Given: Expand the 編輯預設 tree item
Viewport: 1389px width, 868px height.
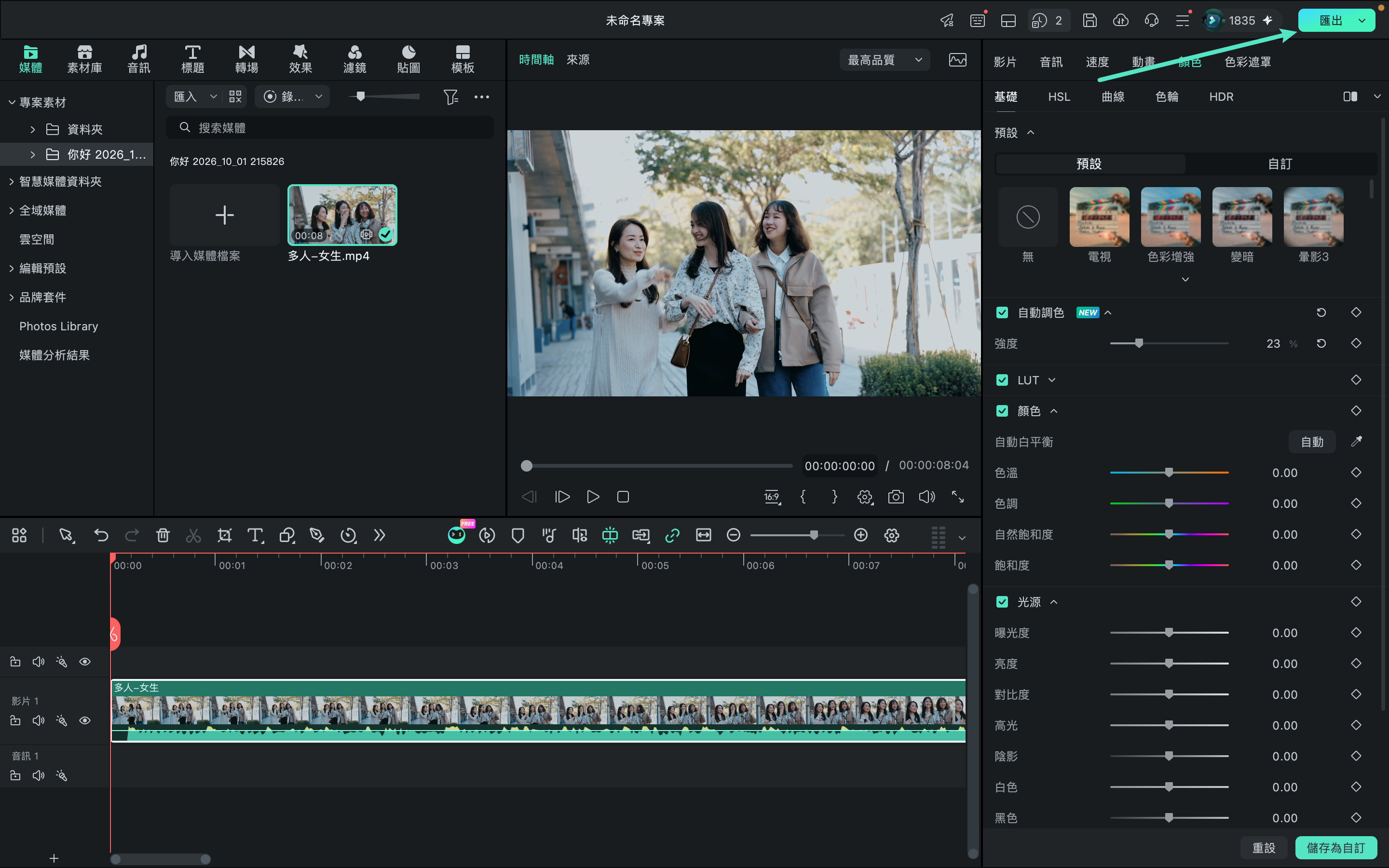Looking at the screenshot, I should pos(12,268).
